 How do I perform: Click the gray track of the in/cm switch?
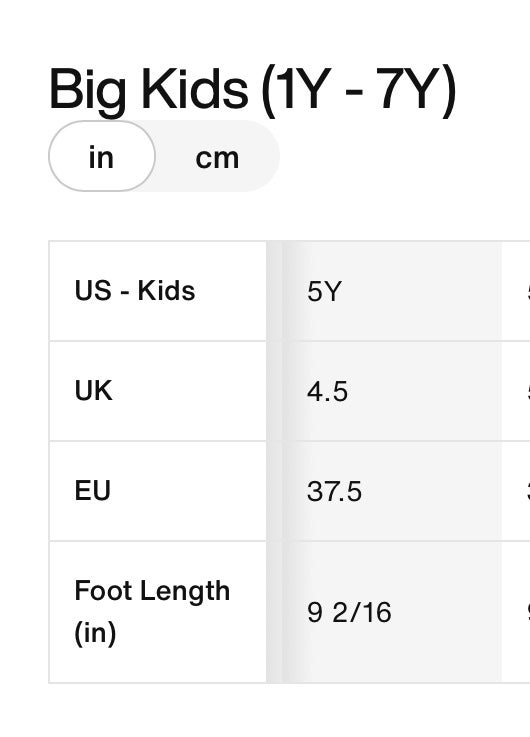pos(164,156)
